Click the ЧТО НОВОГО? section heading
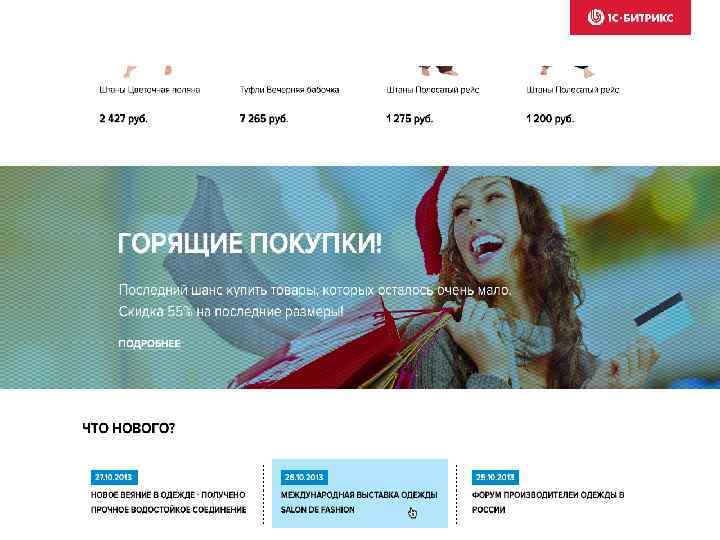This screenshot has height=540, width=720. 129,428
